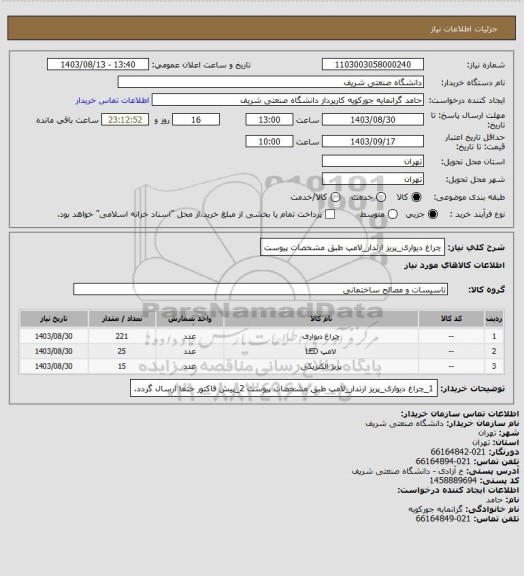This screenshot has height=576, width=524.
Task: Click the واحد شمارش column header
Action: [x=190, y=319]
